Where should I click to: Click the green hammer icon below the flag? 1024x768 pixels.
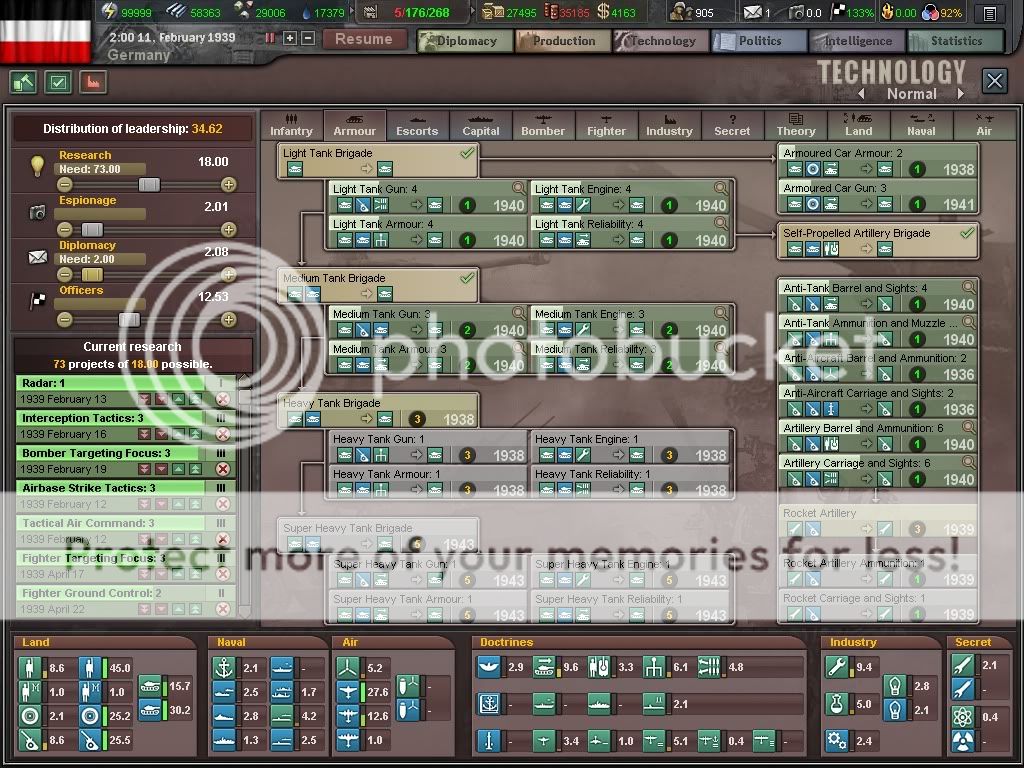(23, 82)
